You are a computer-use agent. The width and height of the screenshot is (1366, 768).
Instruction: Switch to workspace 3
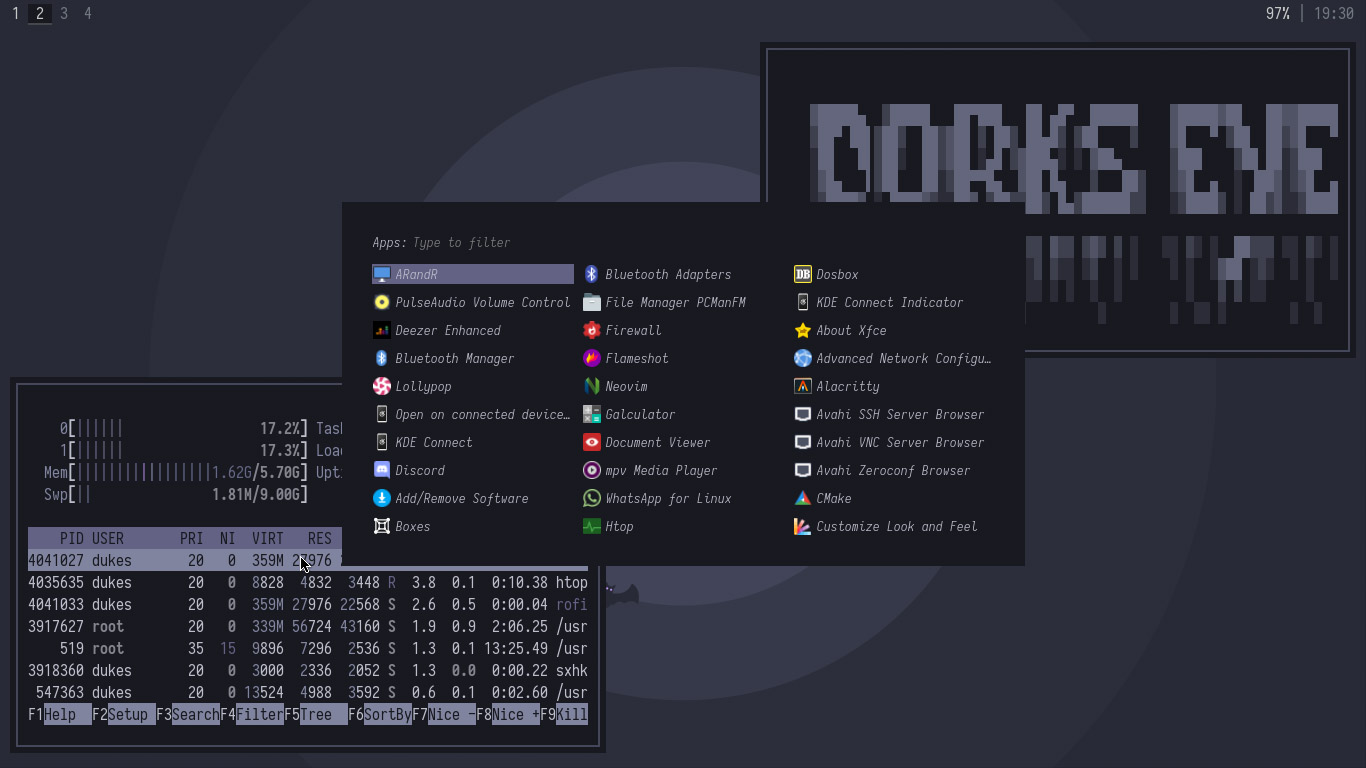tap(64, 13)
